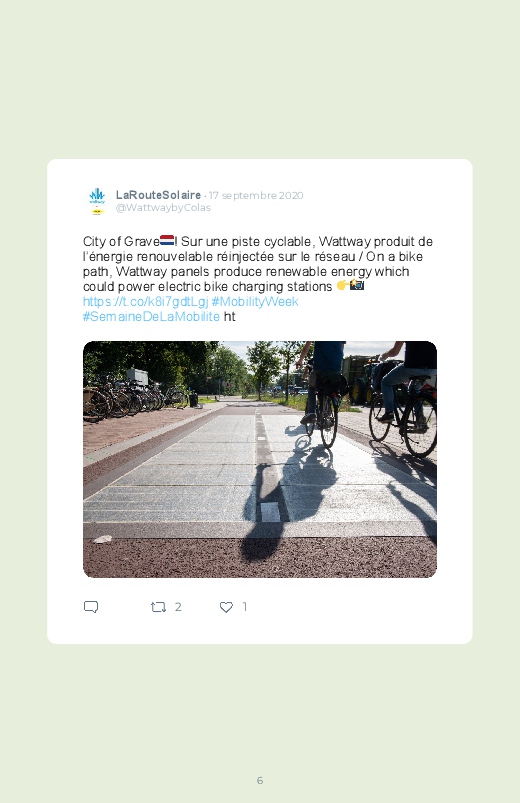Click the page number 6
This screenshot has width=520, height=803.
click(x=260, y=780)
